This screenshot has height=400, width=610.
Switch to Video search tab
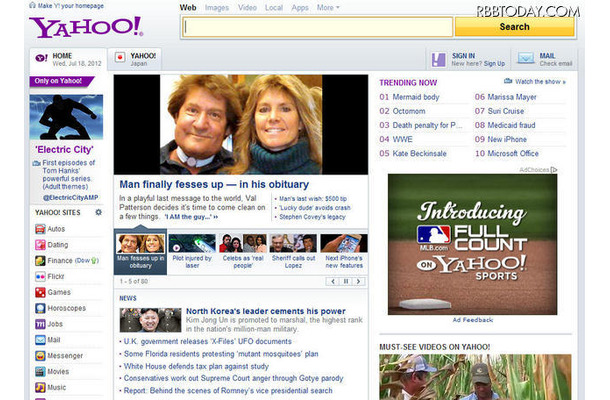coord(247,8)
